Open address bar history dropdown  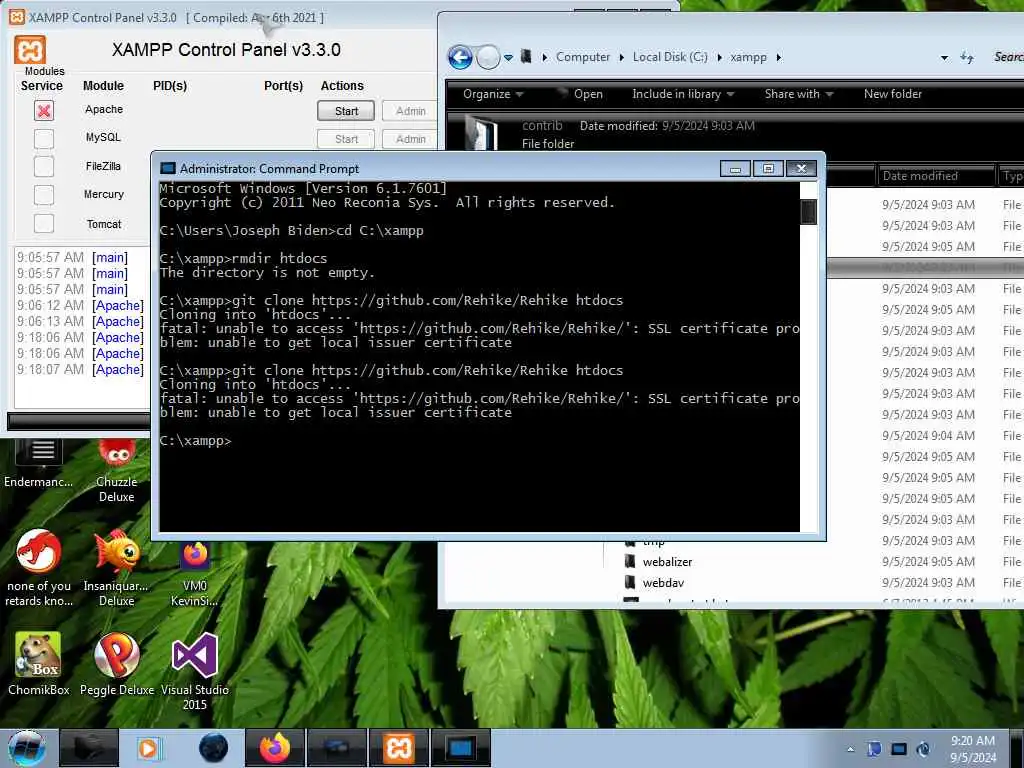click(x=944, y=58)
